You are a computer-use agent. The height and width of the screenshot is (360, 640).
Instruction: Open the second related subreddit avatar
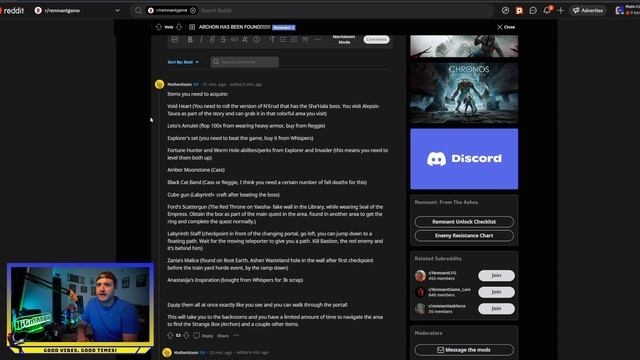[x=420, y=292]
